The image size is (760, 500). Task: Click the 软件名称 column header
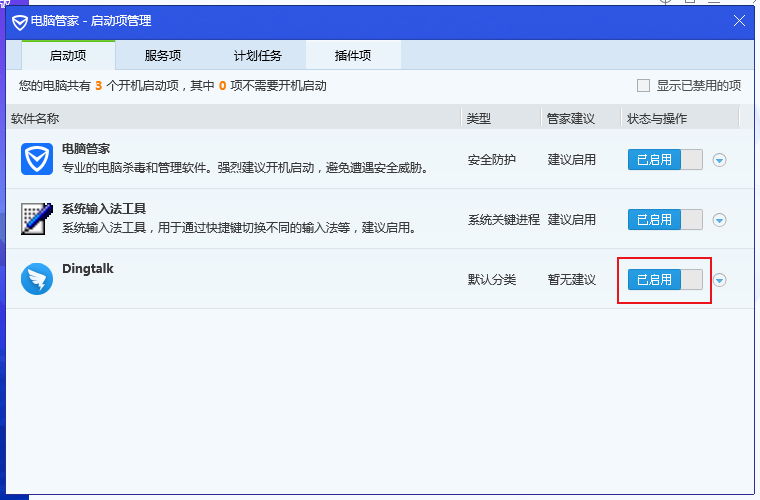pos(35,119)
